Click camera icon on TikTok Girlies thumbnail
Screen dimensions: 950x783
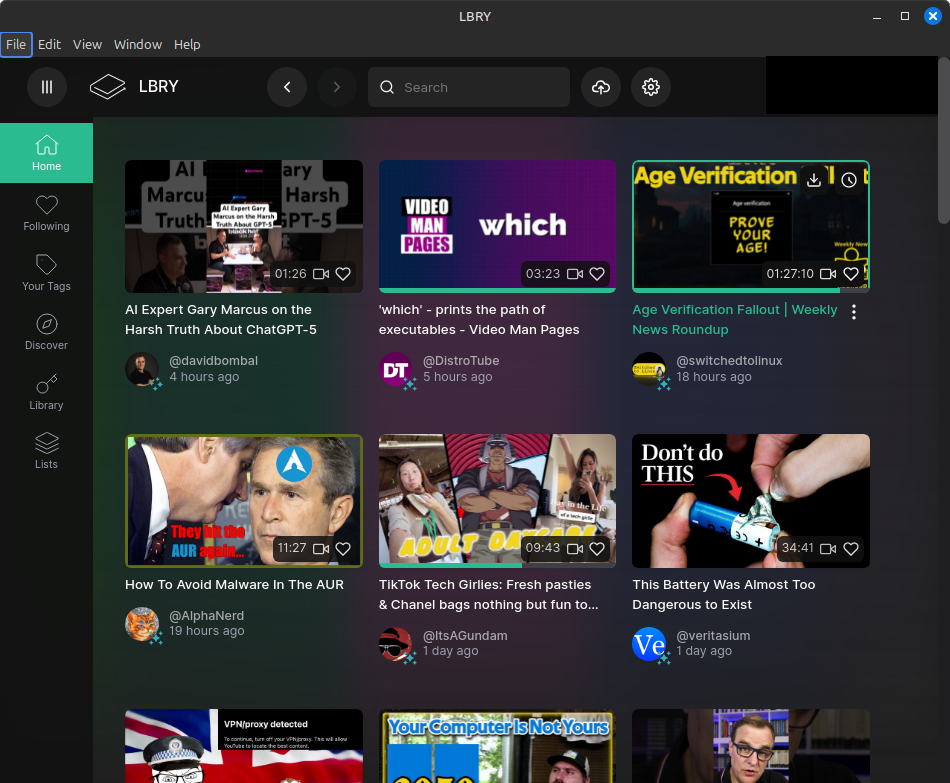[x=575, y=548]
